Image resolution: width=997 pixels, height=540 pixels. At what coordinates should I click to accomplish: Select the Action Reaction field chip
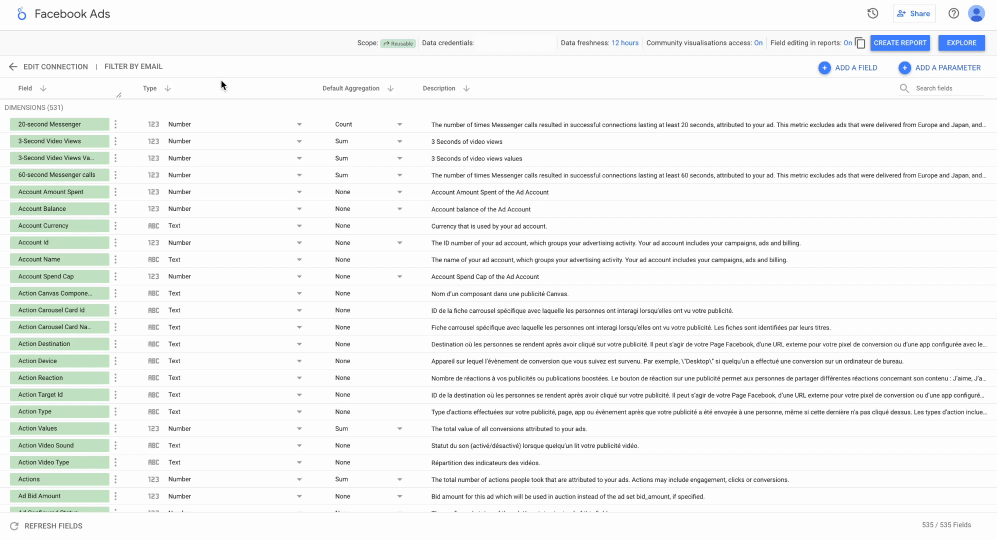point(59,378)
